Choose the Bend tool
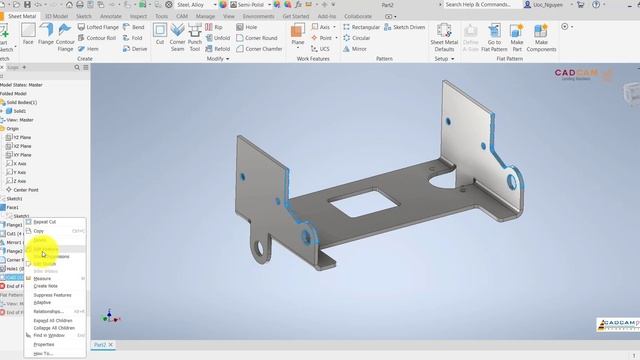 (133, 27)
